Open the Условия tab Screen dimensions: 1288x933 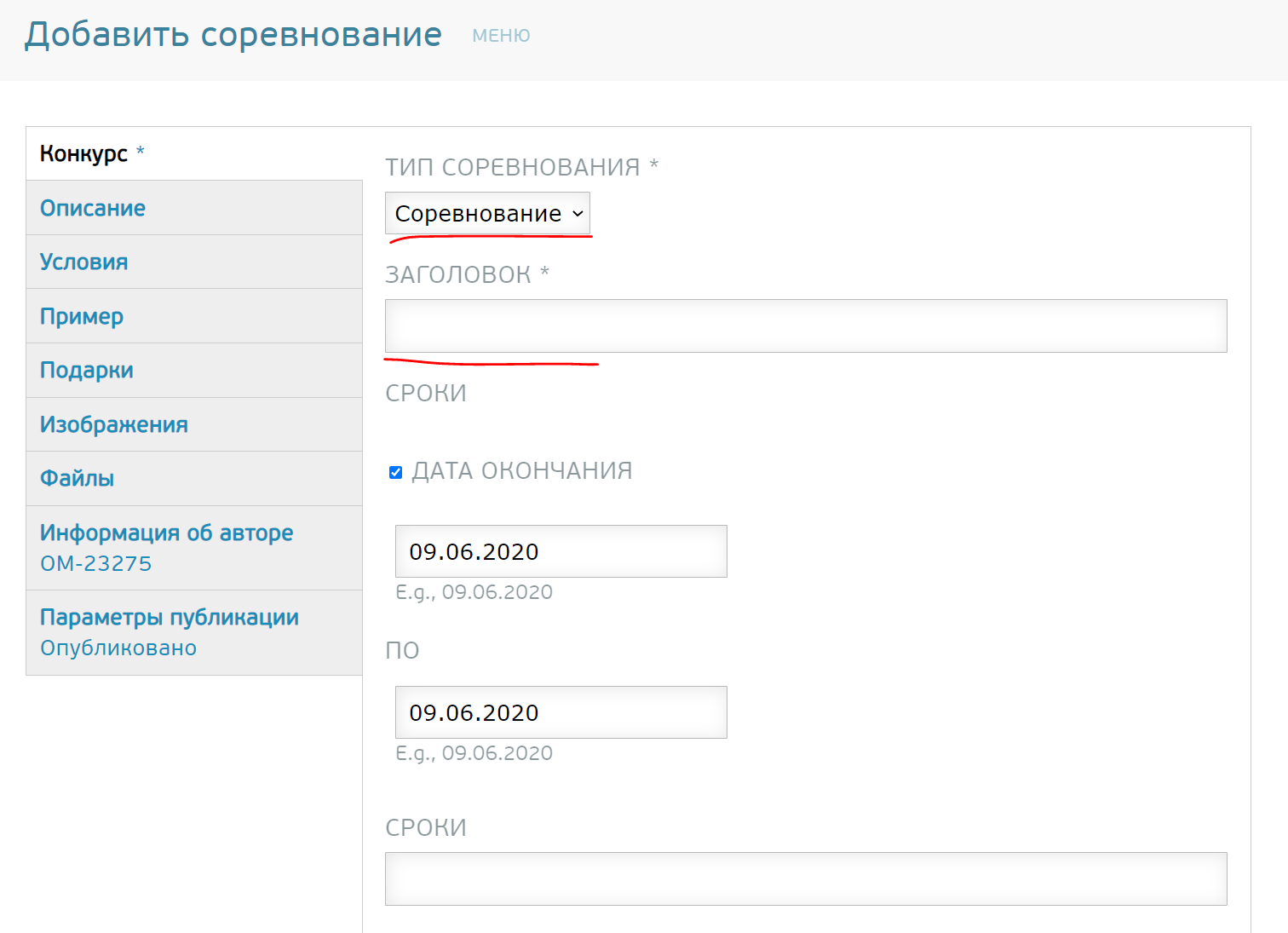coord(84,262)
